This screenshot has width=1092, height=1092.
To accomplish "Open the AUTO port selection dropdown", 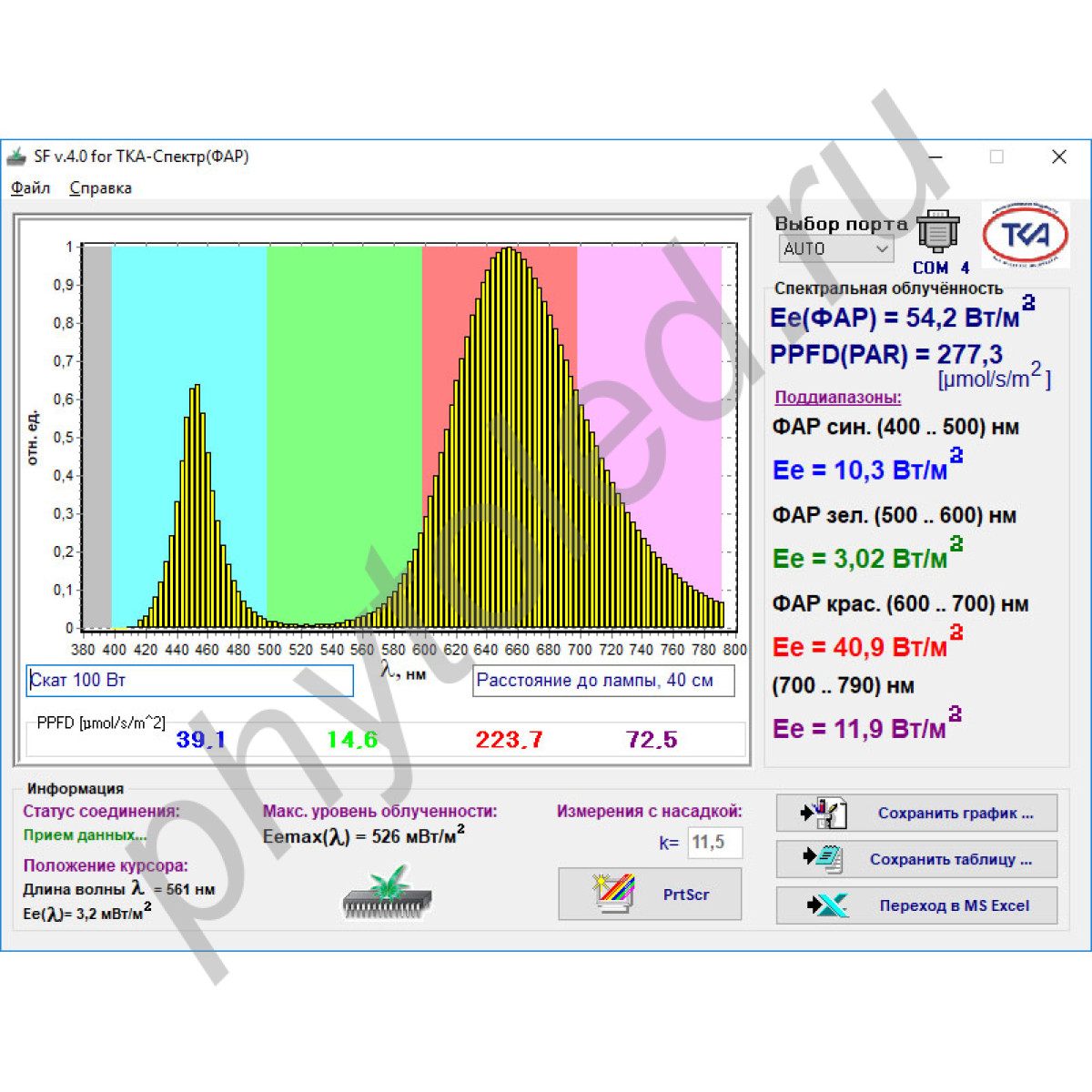I will click(836, 248).
